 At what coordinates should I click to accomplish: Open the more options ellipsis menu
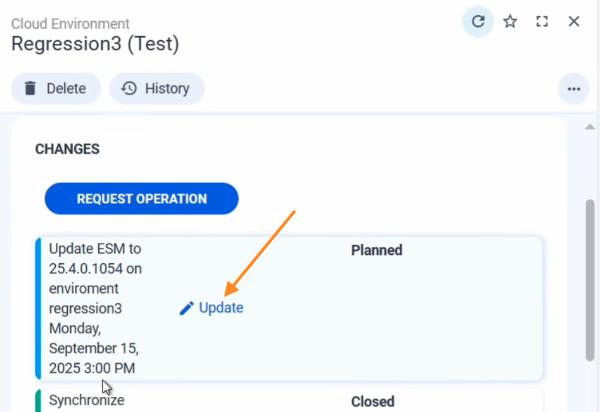[573, 88]
